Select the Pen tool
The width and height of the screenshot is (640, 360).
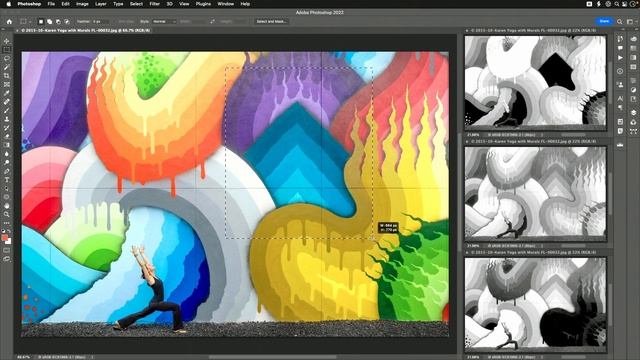7,171
